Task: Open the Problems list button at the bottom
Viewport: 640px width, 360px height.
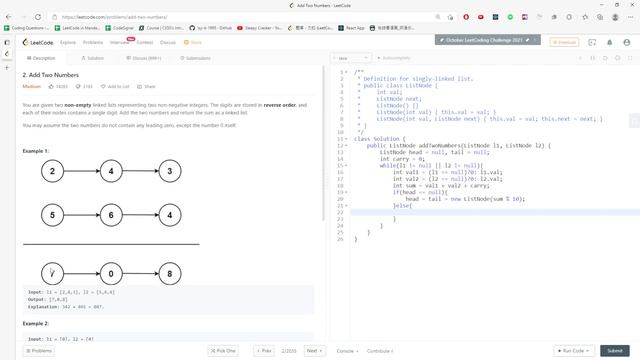Action: pyautogui.click(x=39, y=351)
